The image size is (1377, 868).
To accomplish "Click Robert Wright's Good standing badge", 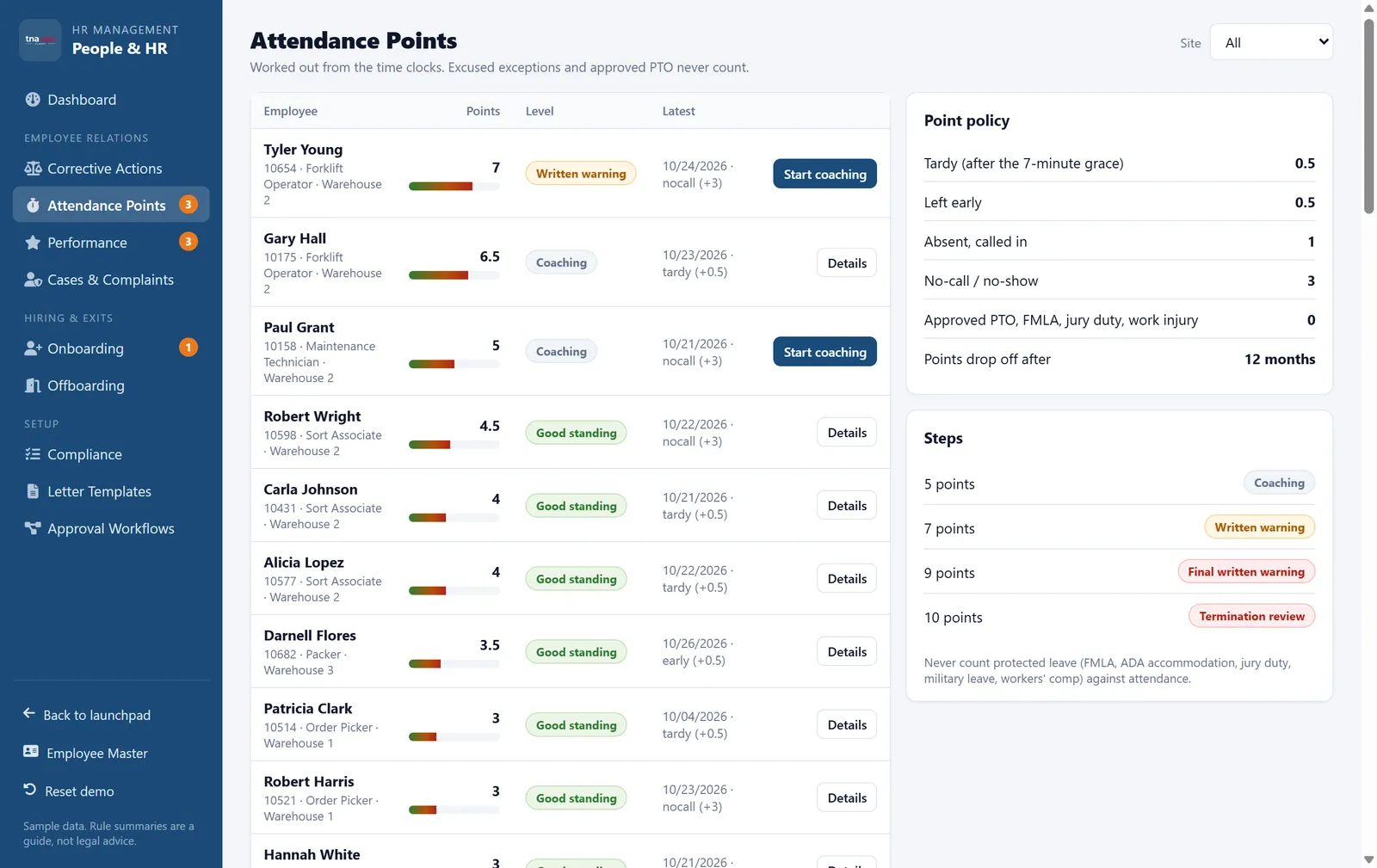I will click(577, 433).
